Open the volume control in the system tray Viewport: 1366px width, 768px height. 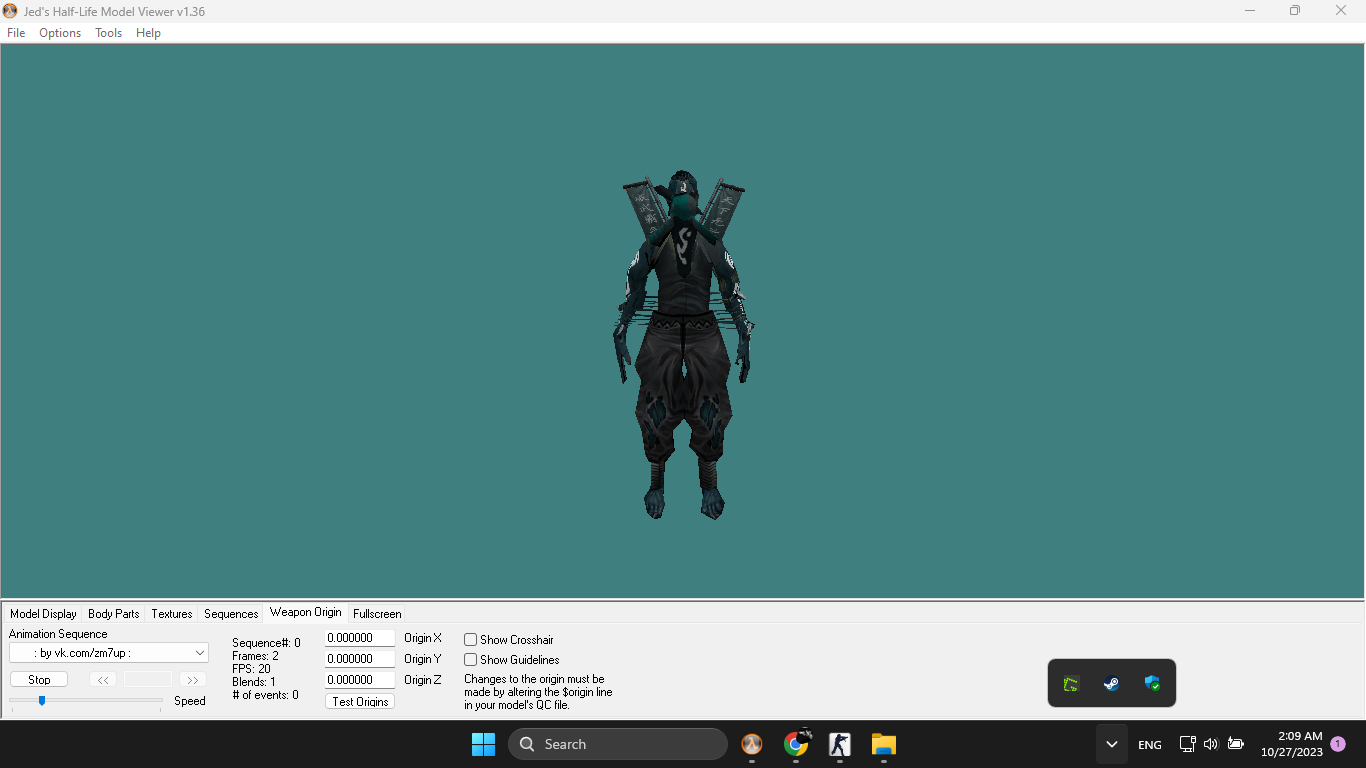1211,744
